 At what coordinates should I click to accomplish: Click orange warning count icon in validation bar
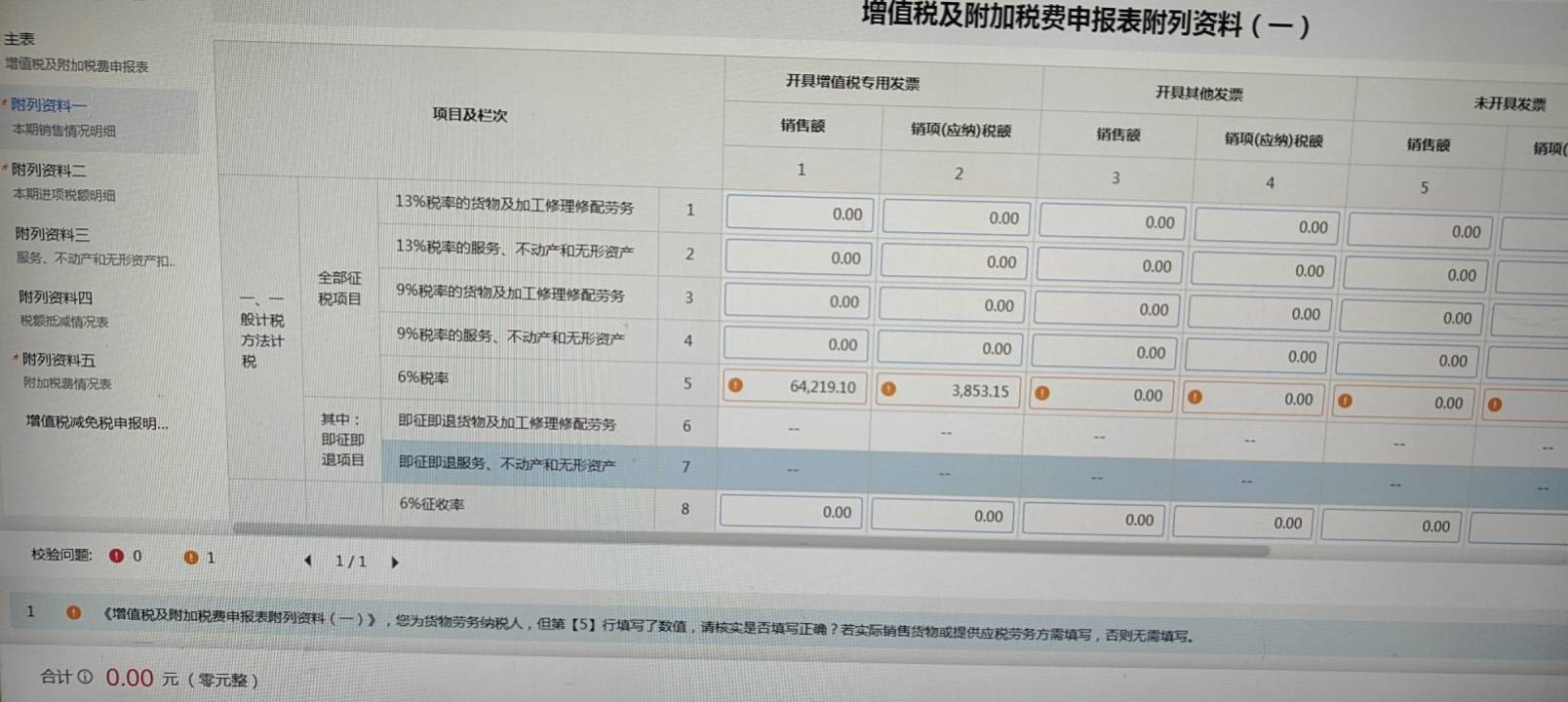[x=191, y=558]
